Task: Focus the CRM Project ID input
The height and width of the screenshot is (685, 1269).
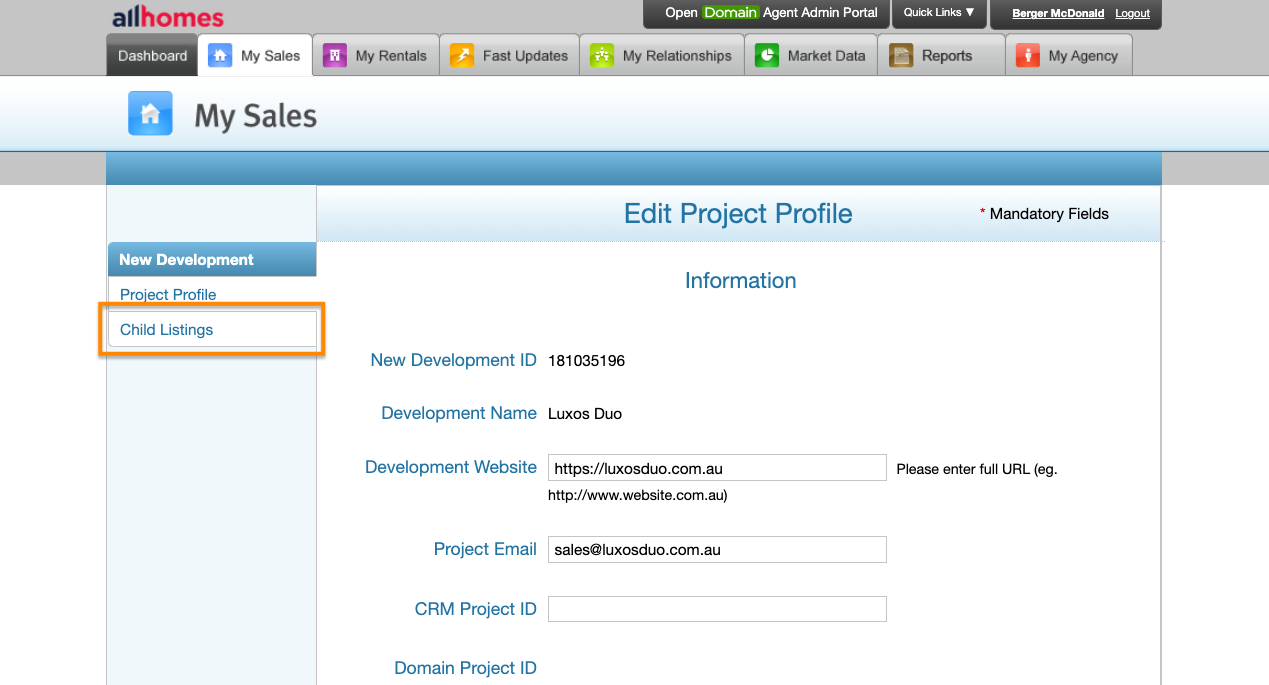Action: [716, 609]
